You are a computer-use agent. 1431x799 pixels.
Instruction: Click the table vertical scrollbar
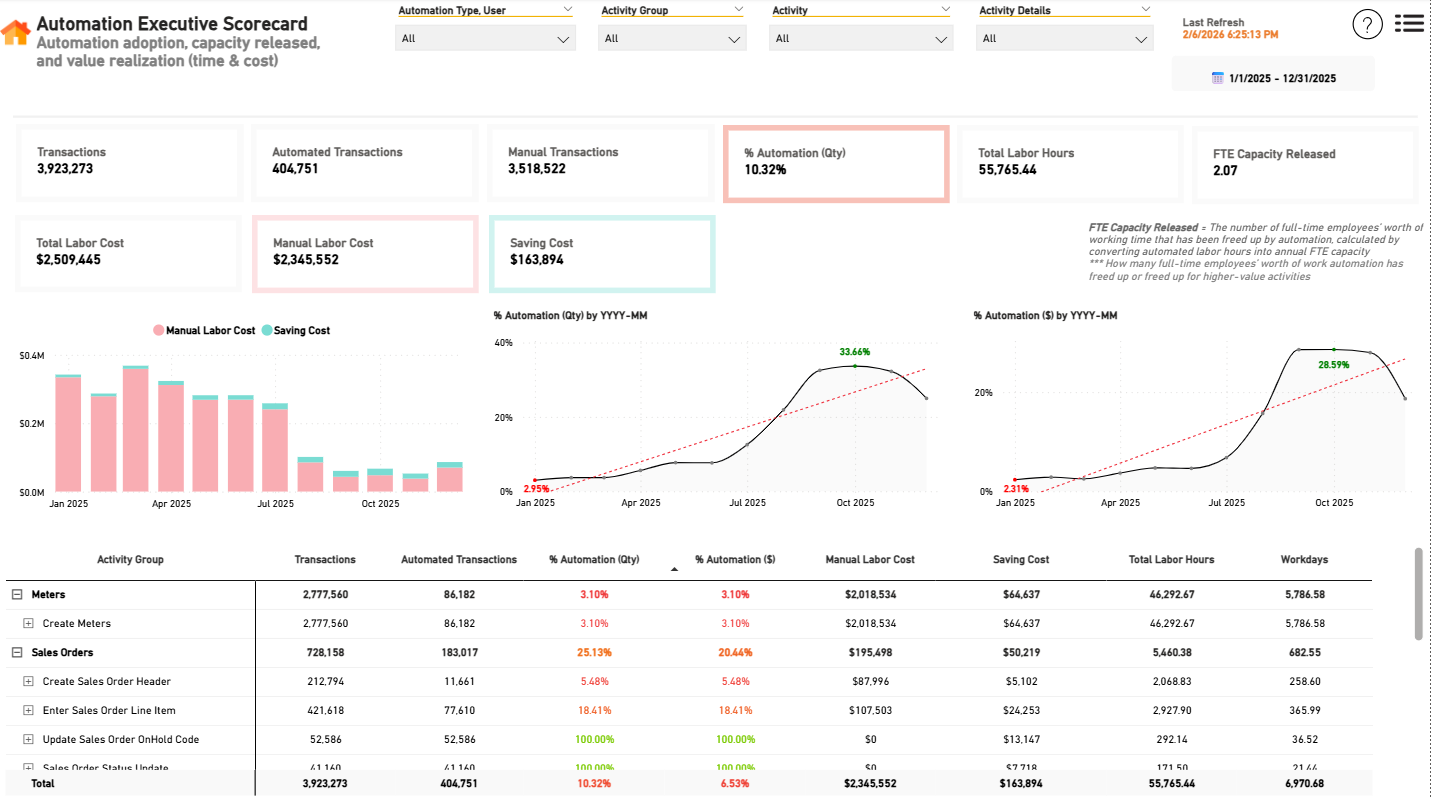[1418, 593]
